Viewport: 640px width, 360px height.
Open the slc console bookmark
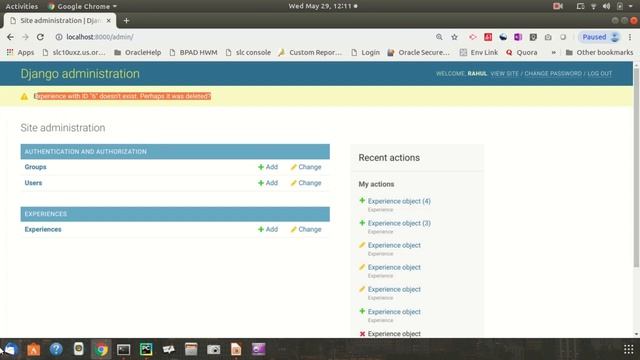(248, 52)
